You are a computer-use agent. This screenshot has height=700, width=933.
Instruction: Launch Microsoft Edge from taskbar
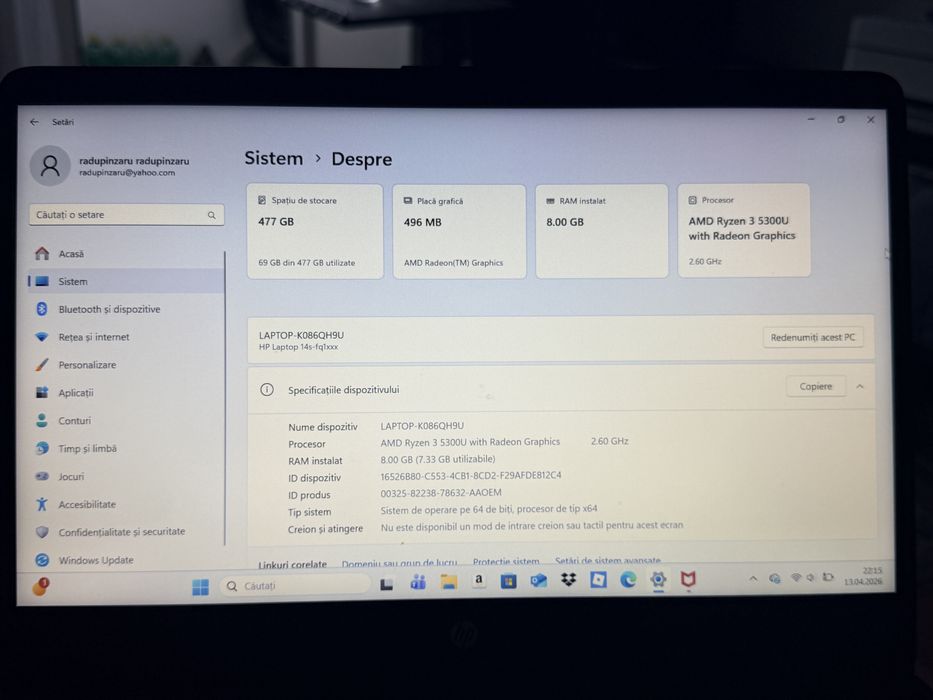pyautogui.click(x=628, y=579)
